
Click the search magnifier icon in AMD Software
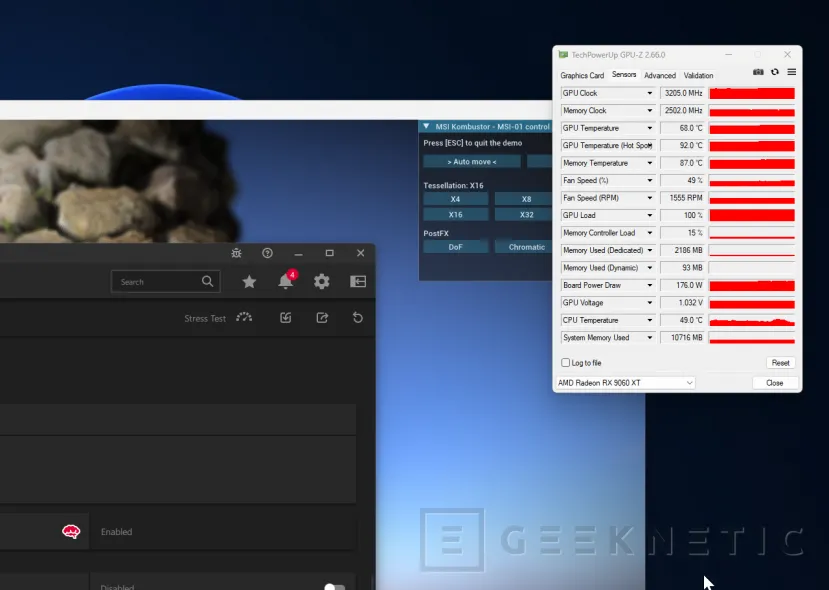pos(208,281)
